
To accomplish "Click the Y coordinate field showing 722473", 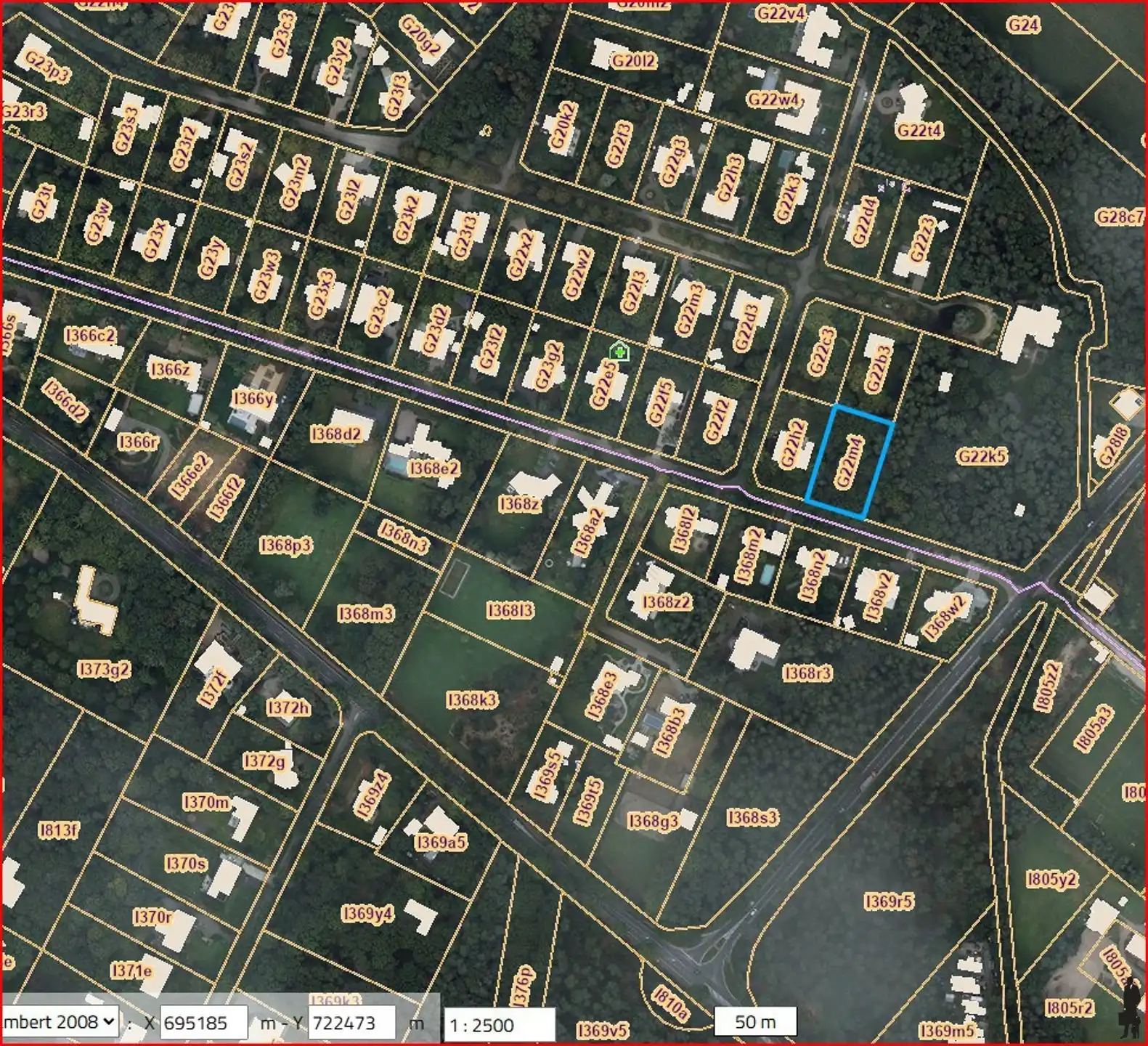I will pyautogui.click(x=352, y=1023).
